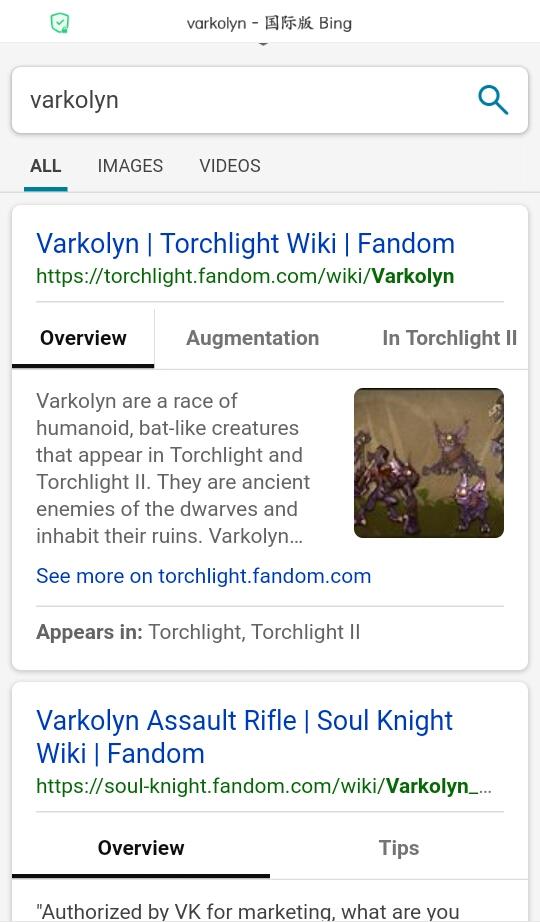Open the In Torchlight II tab
This screenshot has height=922, width=540.
click(x=449, y=338)
